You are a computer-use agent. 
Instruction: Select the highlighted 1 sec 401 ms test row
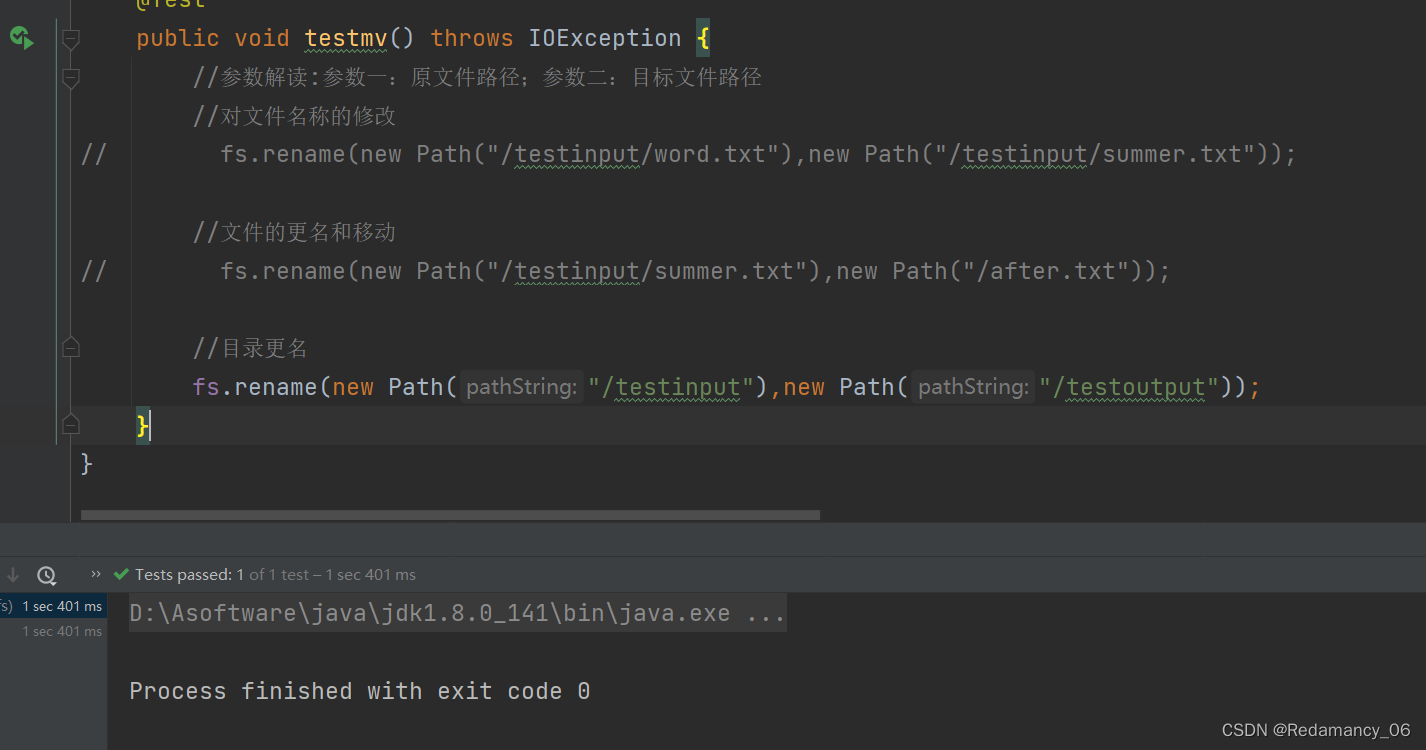click(x=53, y=606)
